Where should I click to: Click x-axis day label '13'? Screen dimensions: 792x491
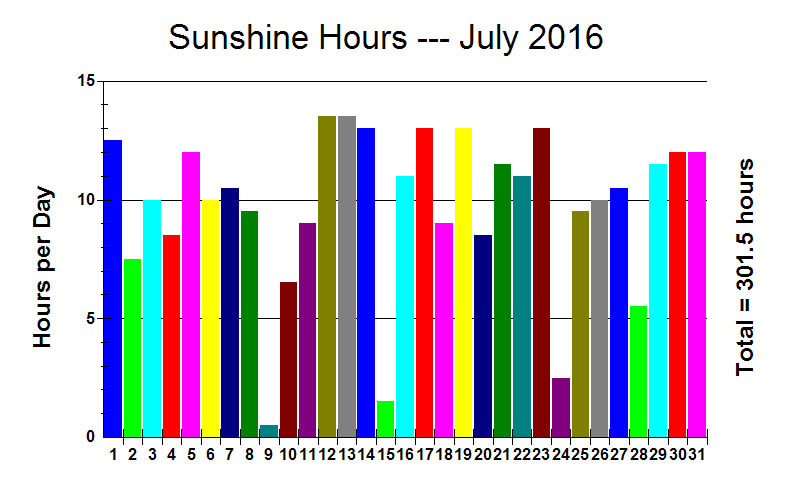[347, 455]
